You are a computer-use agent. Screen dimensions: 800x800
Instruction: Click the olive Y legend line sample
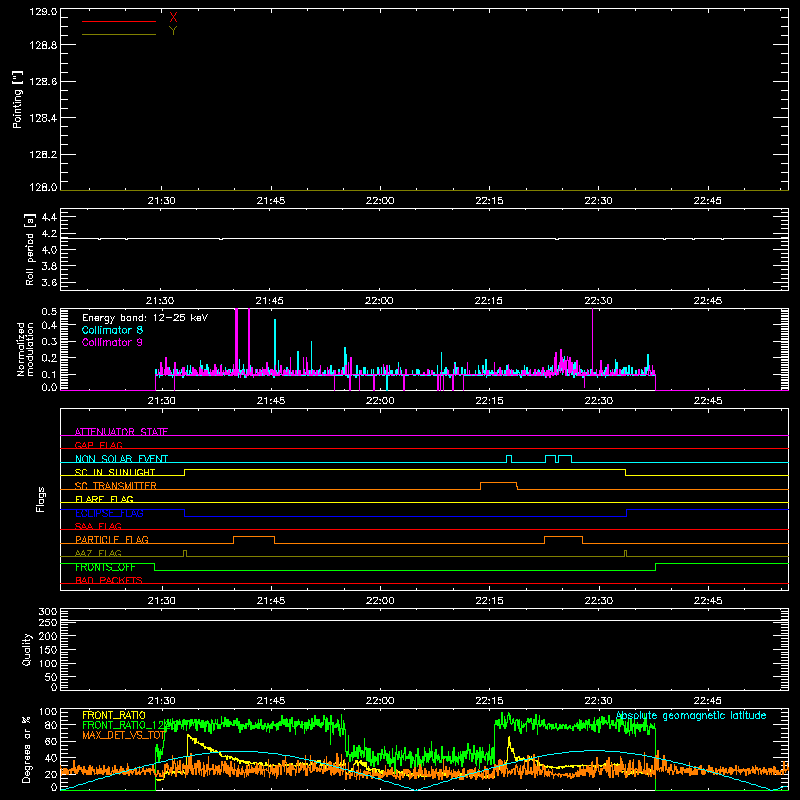click(x=119, y=34)
